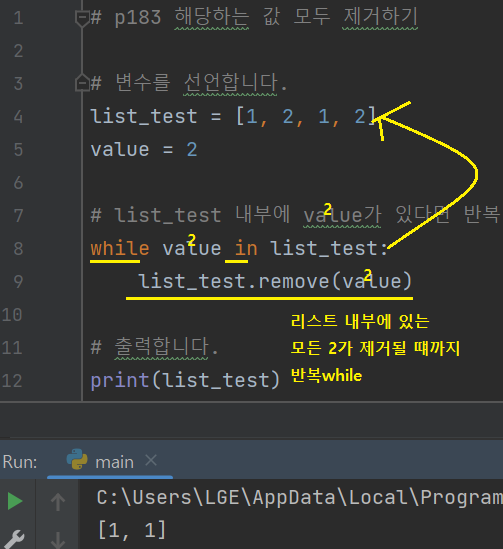Click line number 12 in gutter
The width and height of the screenshot is (503, 549).
[x=12, y=381]
